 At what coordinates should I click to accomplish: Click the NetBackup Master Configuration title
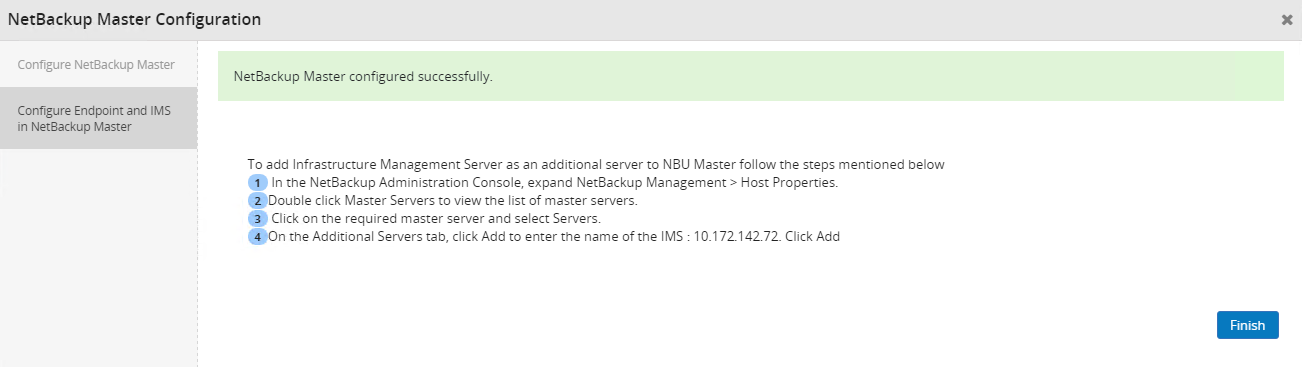pos(134,19)
